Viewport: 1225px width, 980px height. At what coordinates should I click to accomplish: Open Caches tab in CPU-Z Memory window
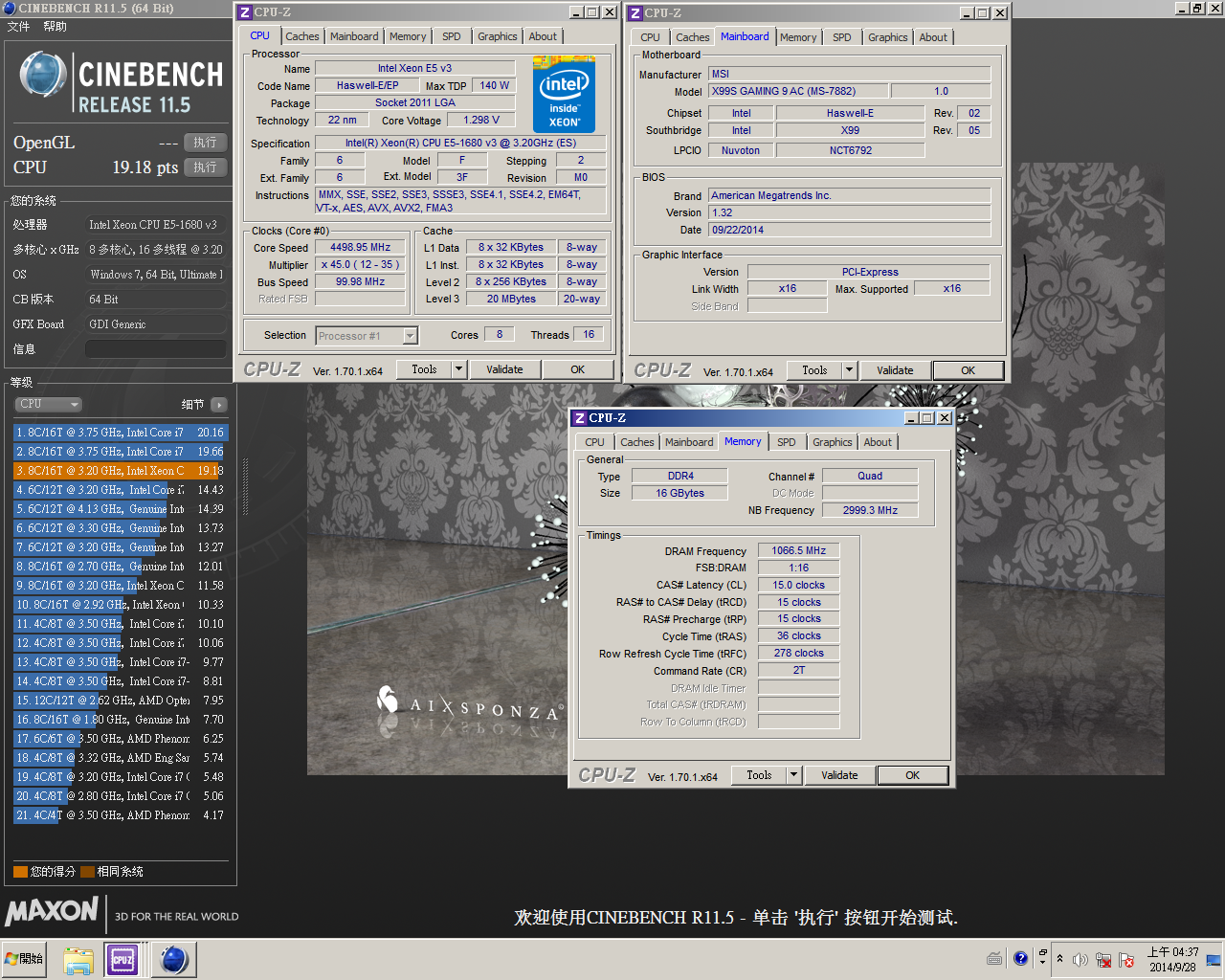click(x=637, y=442)
